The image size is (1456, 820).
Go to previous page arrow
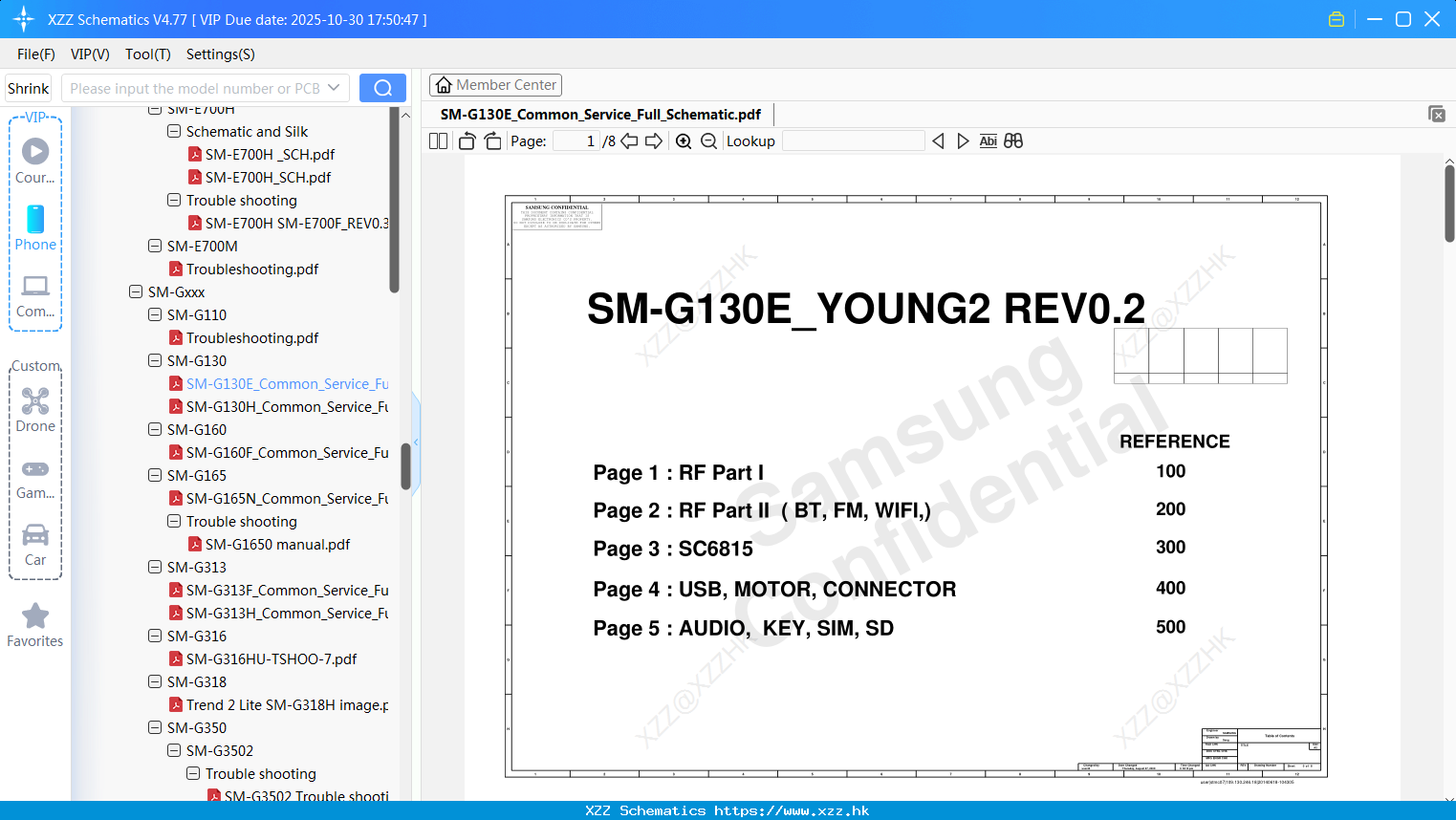coord(629,140)
